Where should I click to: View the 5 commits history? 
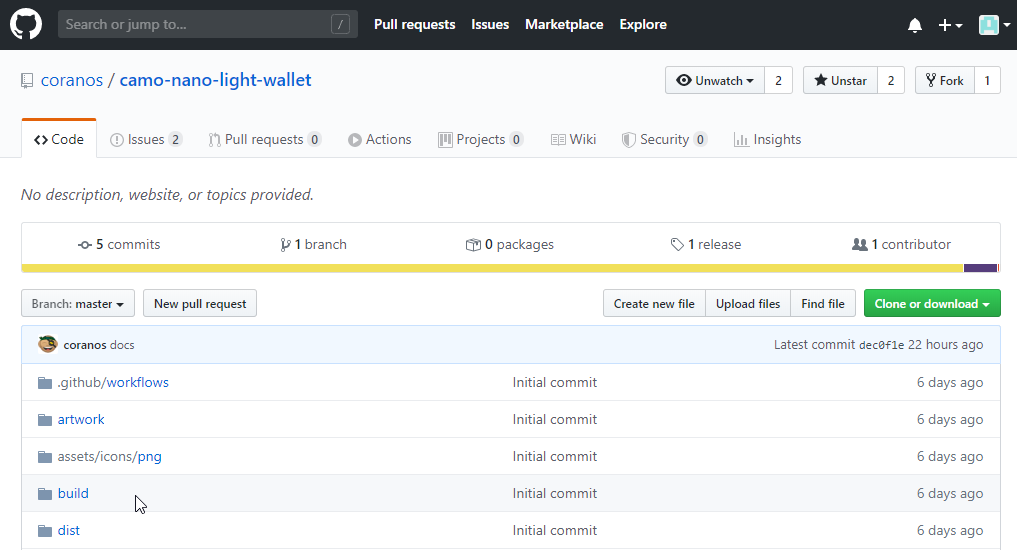coord(119,245)
